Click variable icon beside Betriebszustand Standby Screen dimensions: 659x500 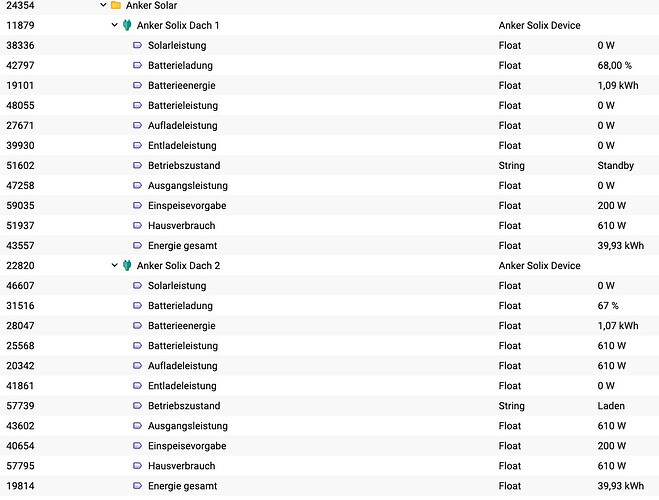pyautogui.click(x=137, y=166)
